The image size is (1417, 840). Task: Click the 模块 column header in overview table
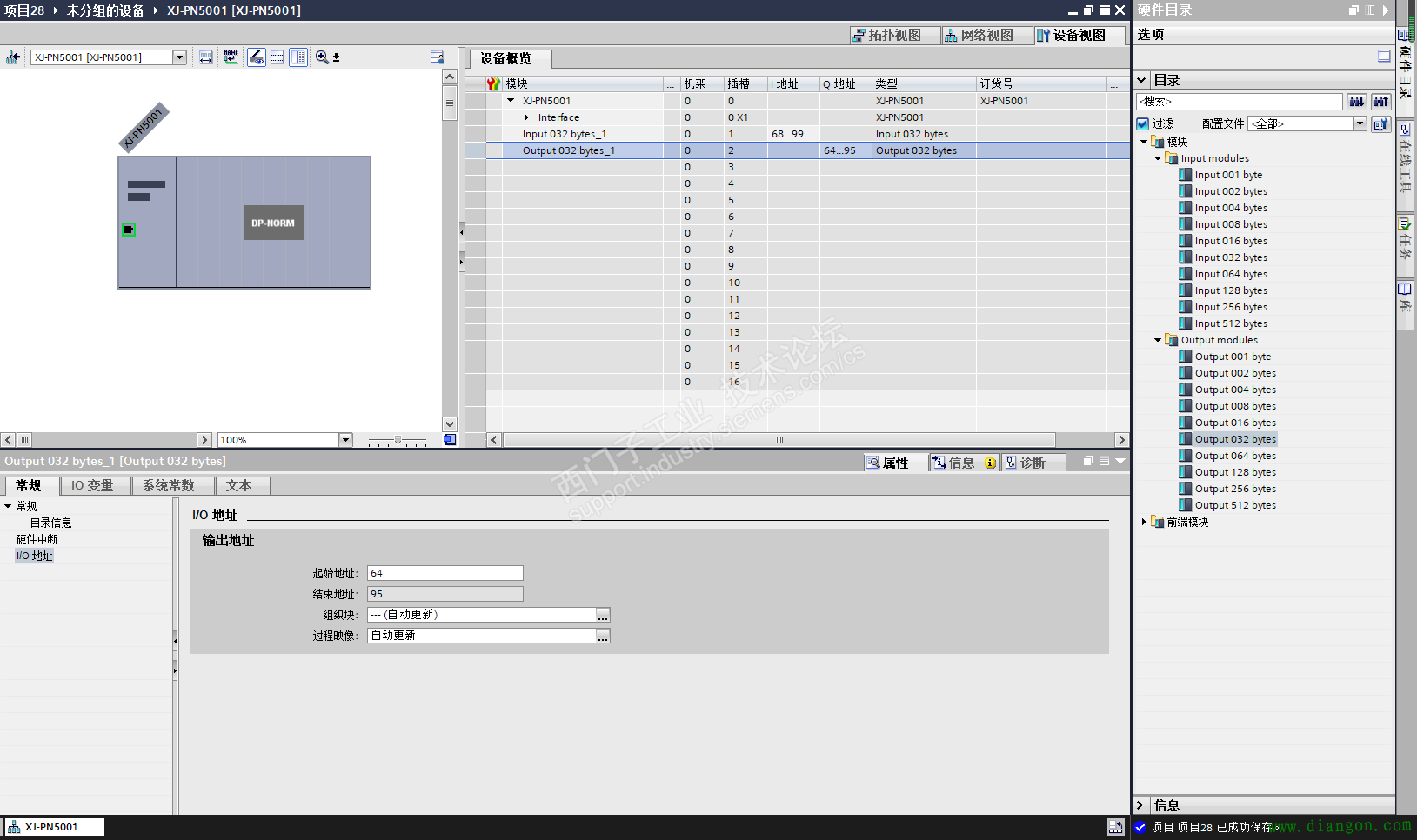click(583, 83)
